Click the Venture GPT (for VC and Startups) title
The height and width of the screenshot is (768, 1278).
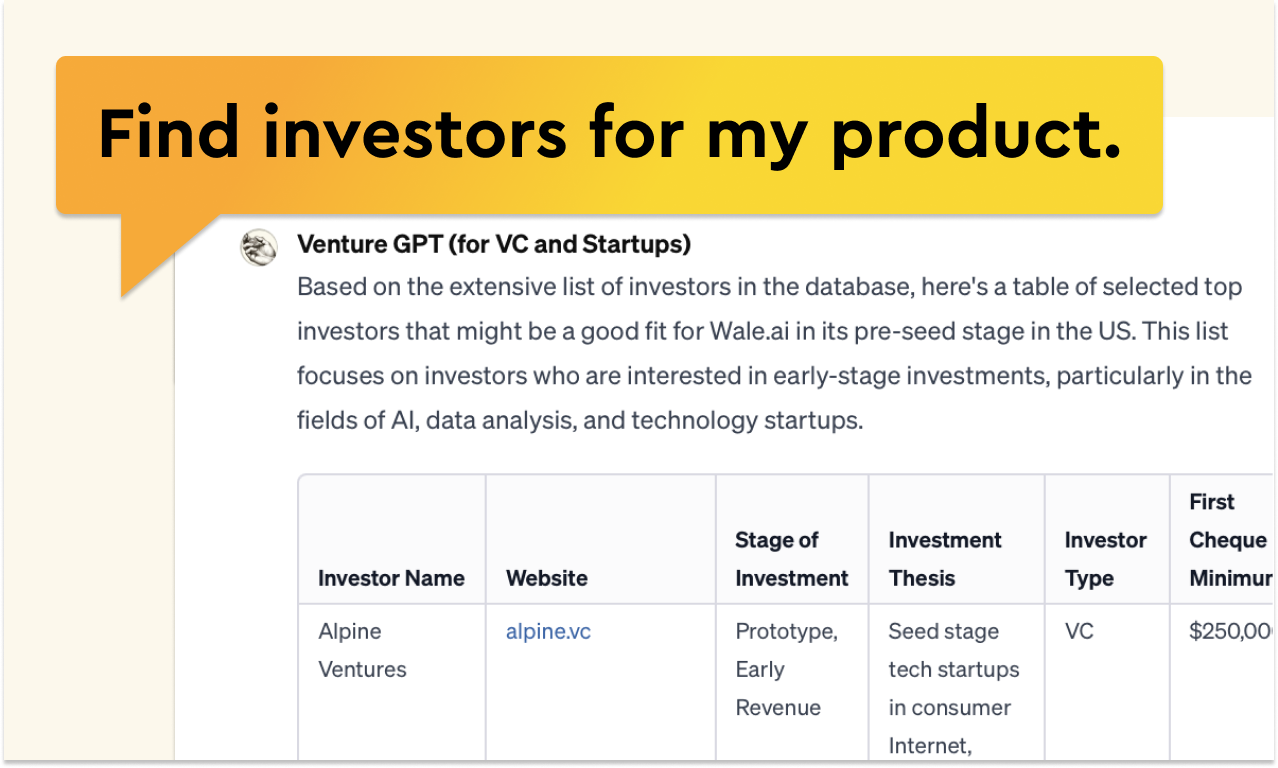click(494, 244)
